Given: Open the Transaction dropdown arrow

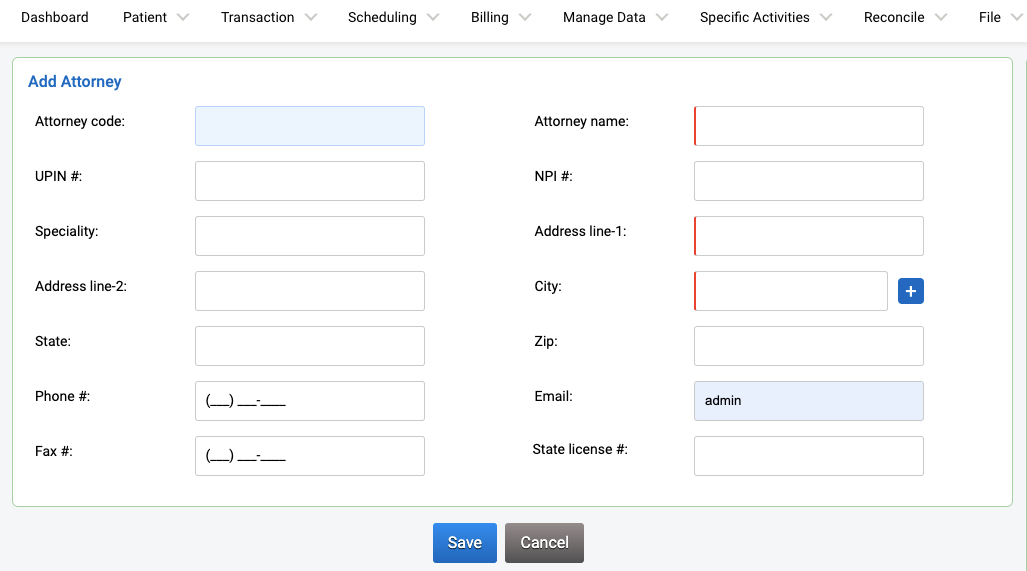Looking at the screenshot, I should point(311,17).
